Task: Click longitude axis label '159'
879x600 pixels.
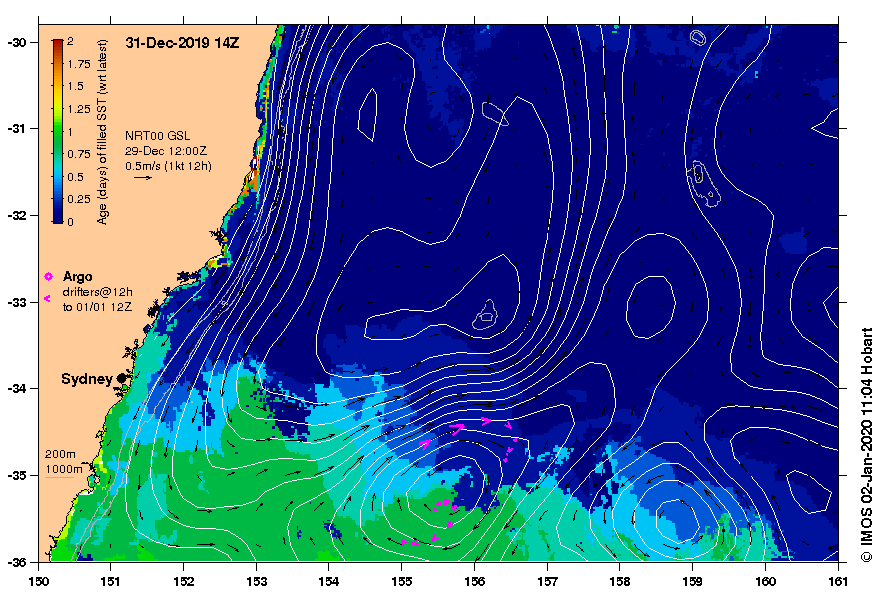Action: point(692,581)
